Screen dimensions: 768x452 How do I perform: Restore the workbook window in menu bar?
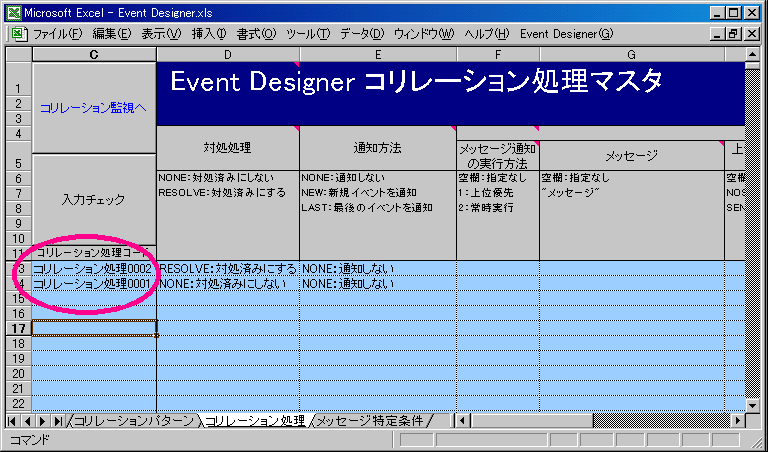[x=733, y=34]
